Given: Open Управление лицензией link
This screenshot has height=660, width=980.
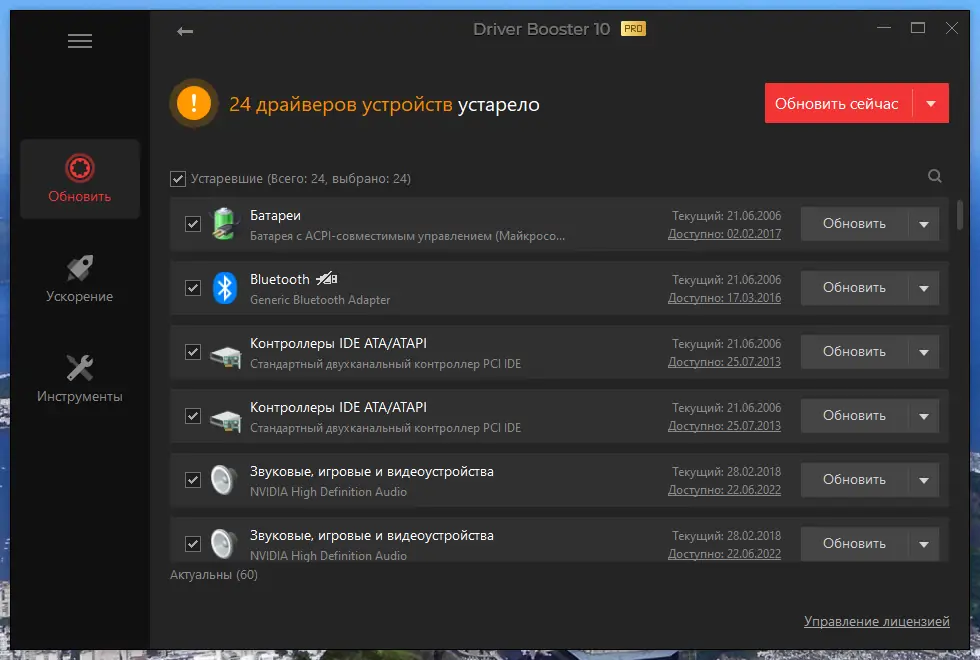Looking at the screenshot, I should coord(876,621).
